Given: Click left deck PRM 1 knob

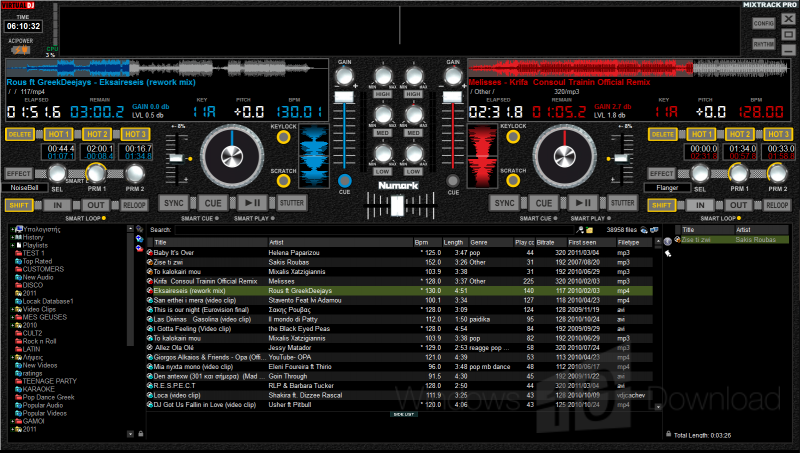Looking at the screenshot, I should tap(96, 173).
